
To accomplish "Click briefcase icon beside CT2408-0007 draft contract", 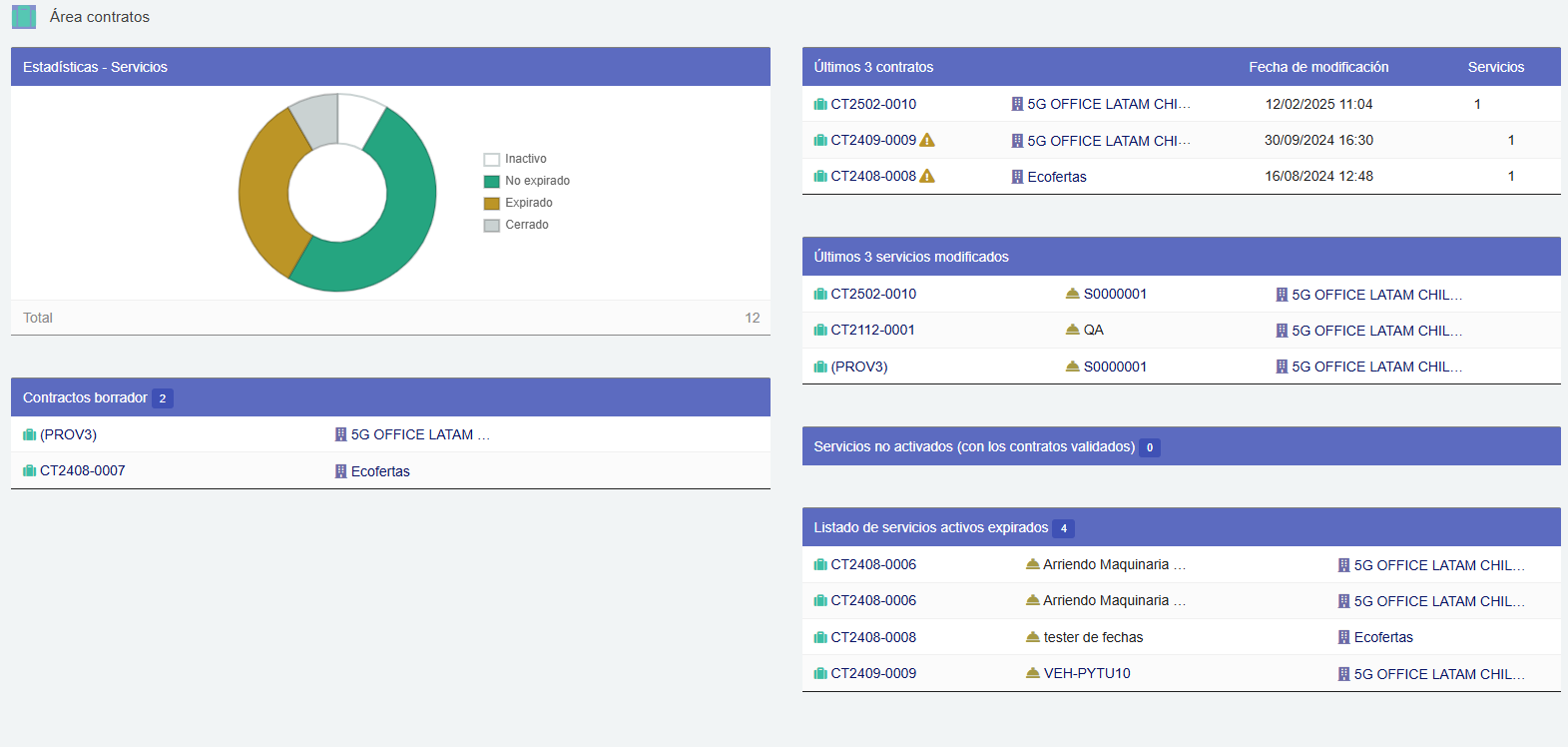I will (x=30, y=471).
